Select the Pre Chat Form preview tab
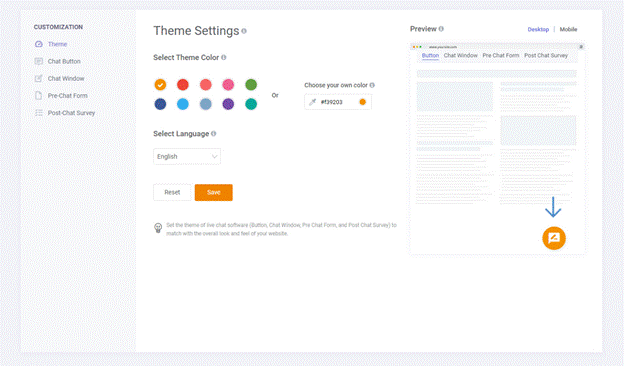 tap(501, 56)
